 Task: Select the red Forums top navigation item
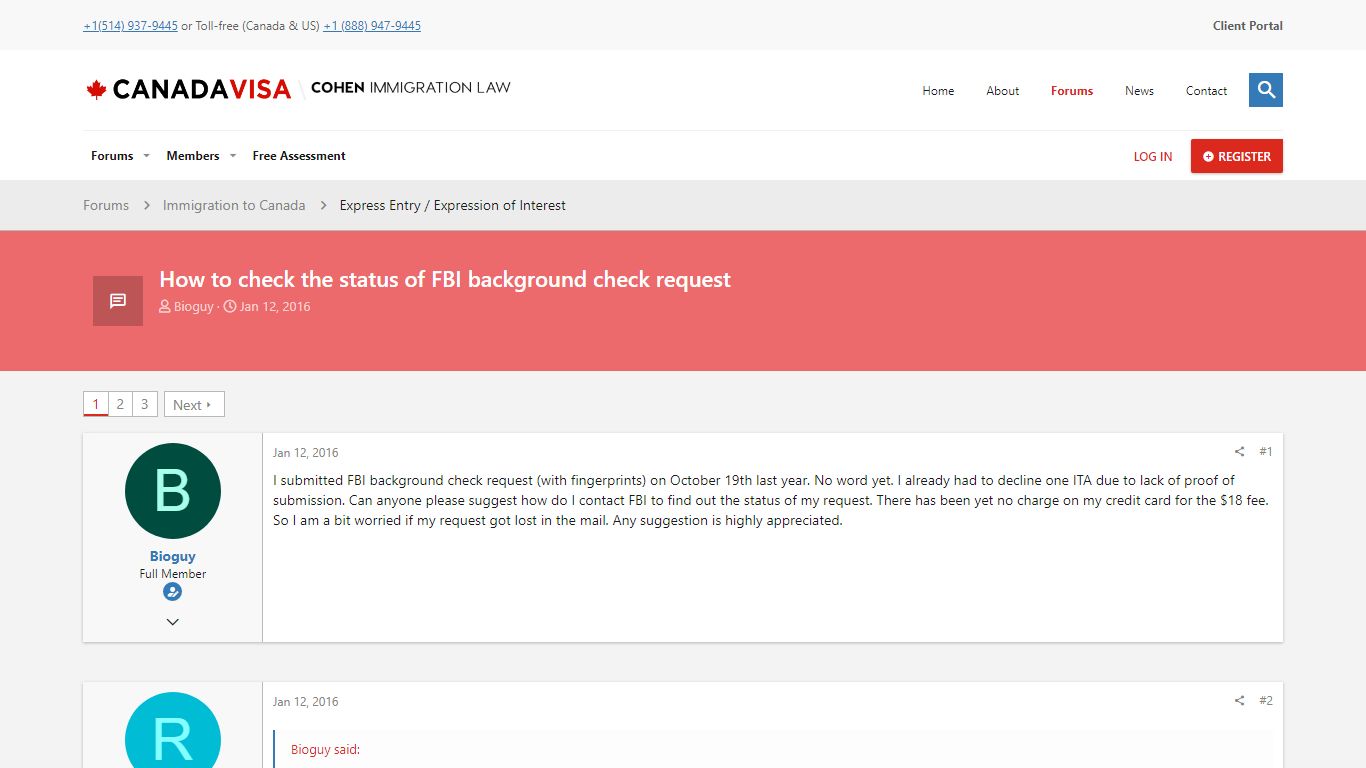(1072, 91)
